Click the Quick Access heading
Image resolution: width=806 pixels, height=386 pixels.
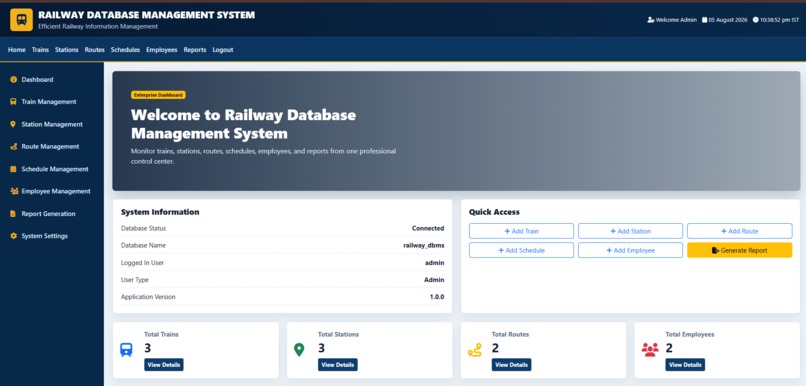[494, 212]
